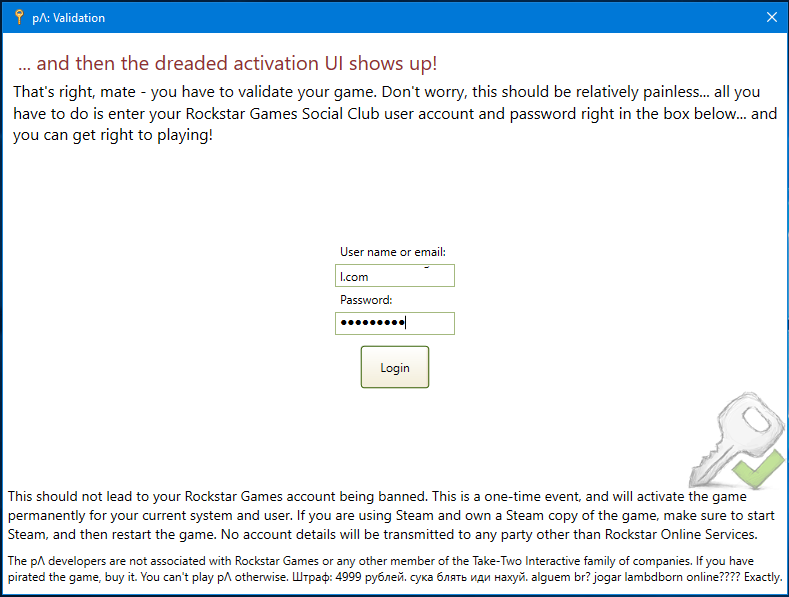Focus the User name or email field
Image resolution: width=789 pixels, height=597 pixels.
pyautogui.click(x=394, y=275)
